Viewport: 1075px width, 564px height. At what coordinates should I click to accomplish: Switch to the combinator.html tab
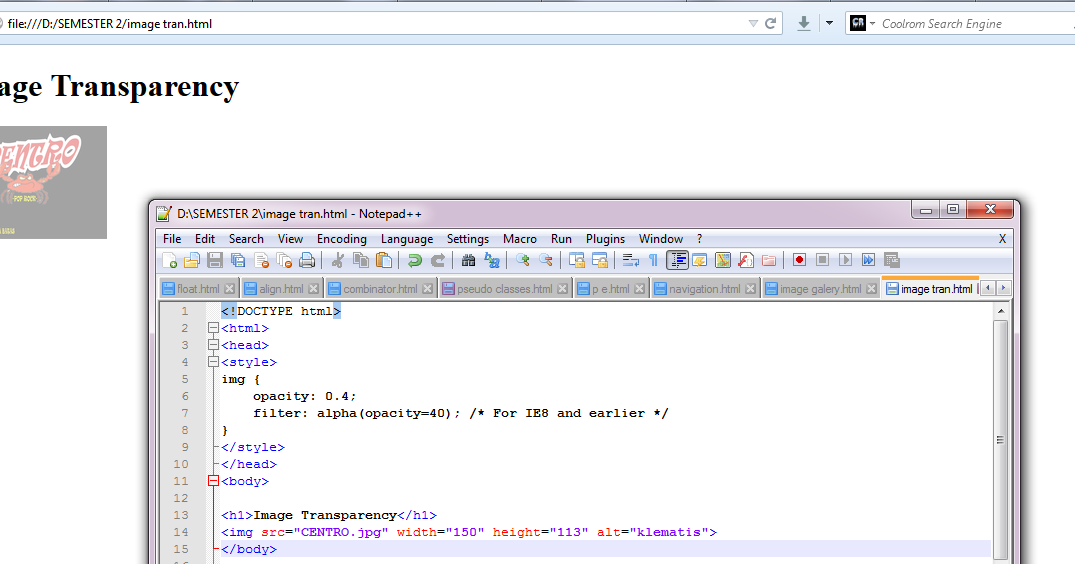[x=381, y=289]
